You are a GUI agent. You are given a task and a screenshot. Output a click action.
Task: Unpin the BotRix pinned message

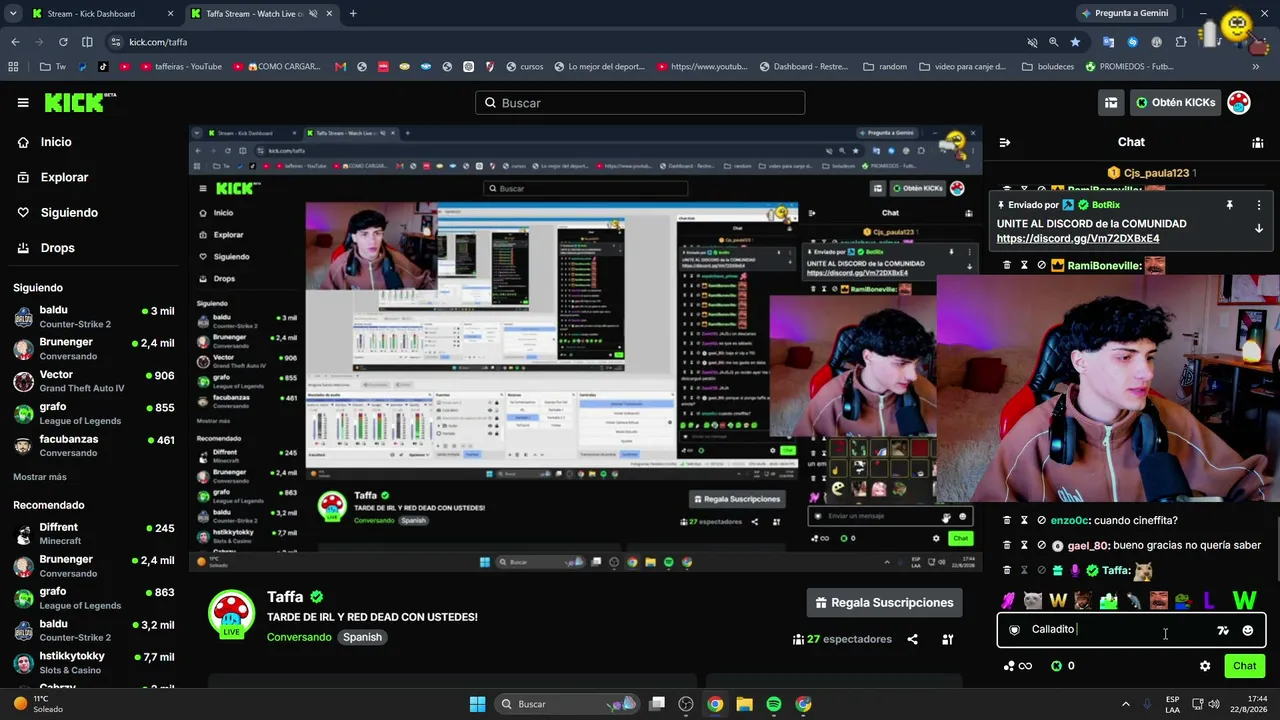click(1229, 205)
